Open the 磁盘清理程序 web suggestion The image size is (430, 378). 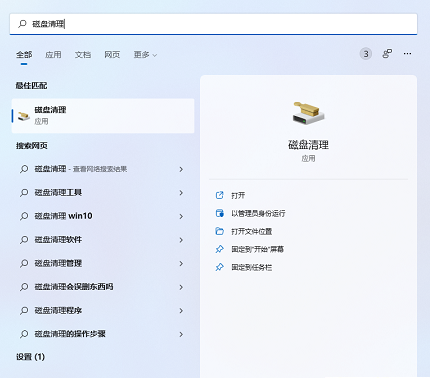(103, 311)
